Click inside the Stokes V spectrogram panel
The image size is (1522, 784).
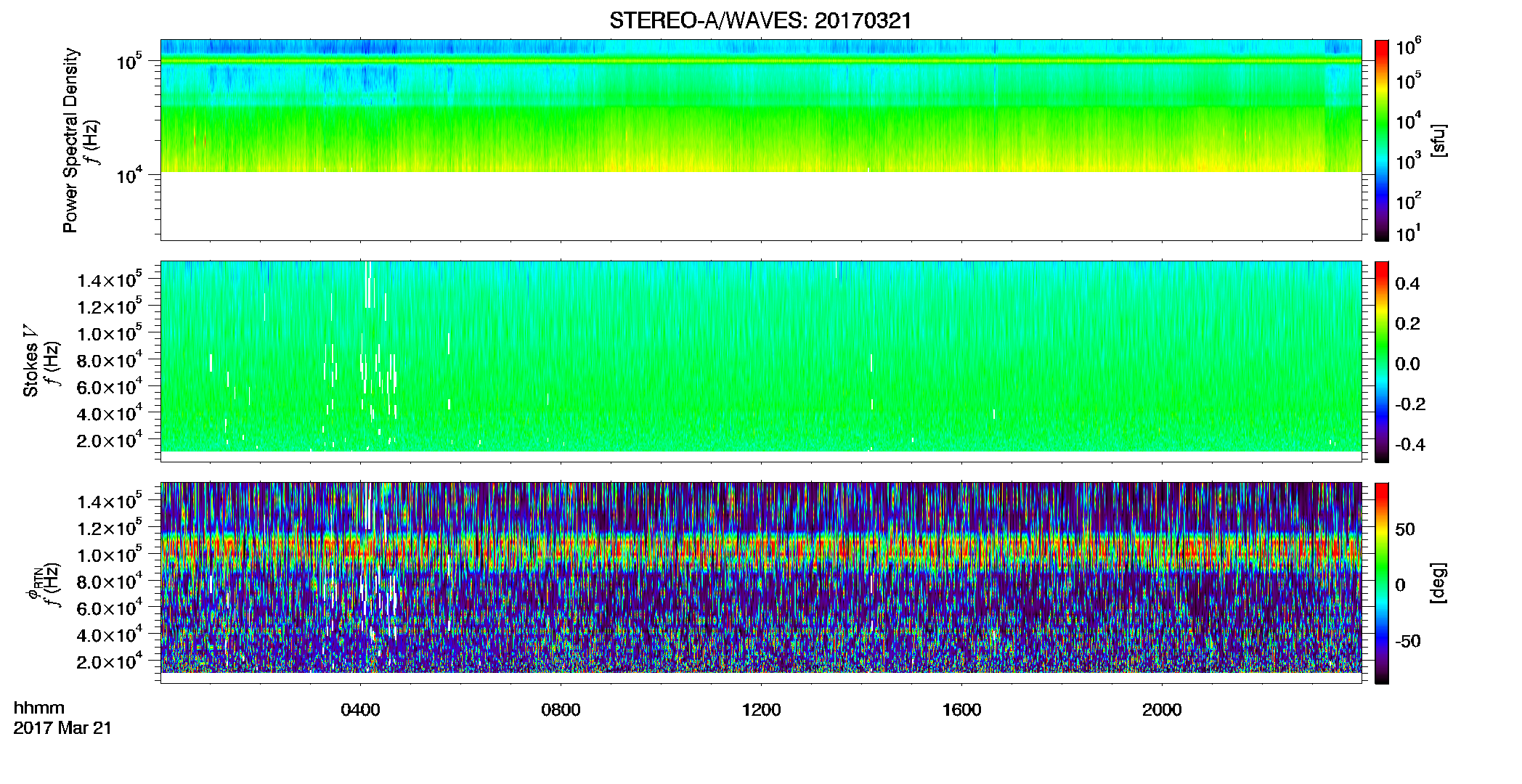click(x=761, y=361)
